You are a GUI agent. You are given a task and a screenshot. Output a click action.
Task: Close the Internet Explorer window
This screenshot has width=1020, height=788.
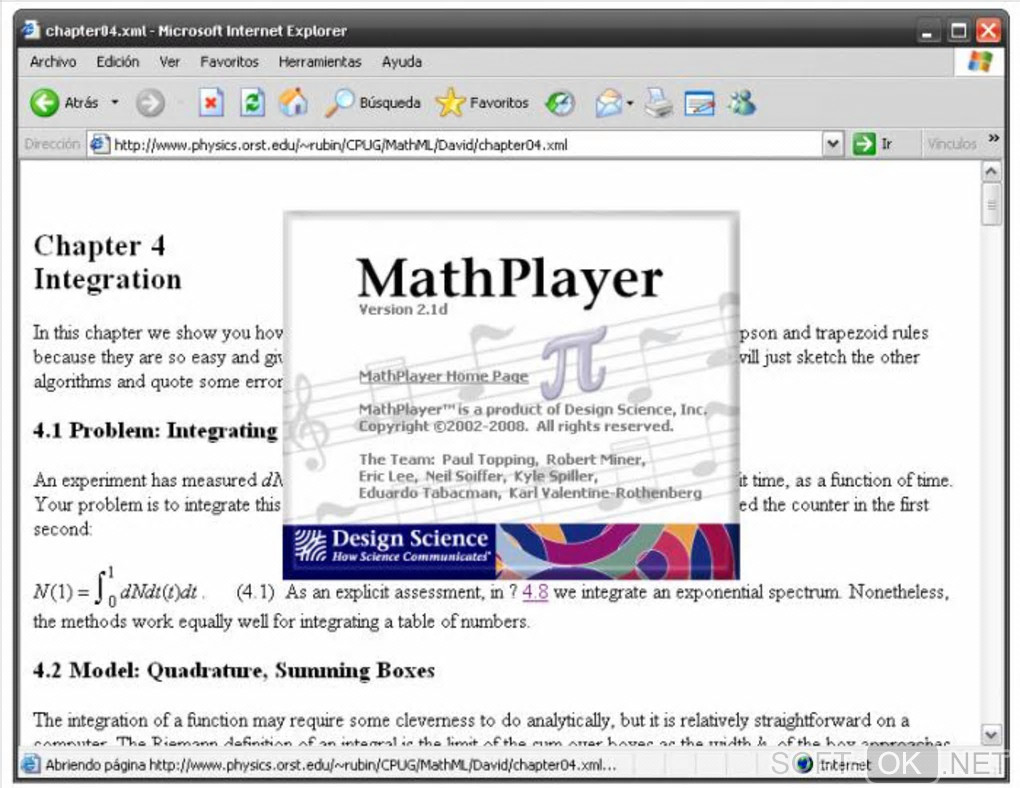(989, 31)
